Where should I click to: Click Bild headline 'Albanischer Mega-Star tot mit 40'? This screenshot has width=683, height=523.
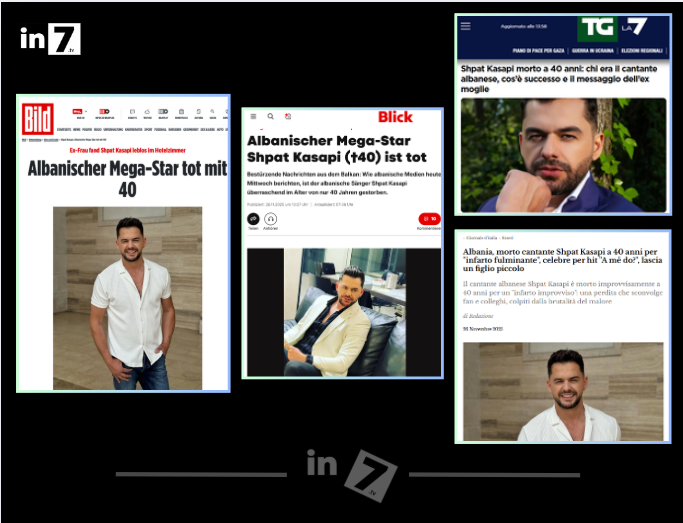[126, 177]
